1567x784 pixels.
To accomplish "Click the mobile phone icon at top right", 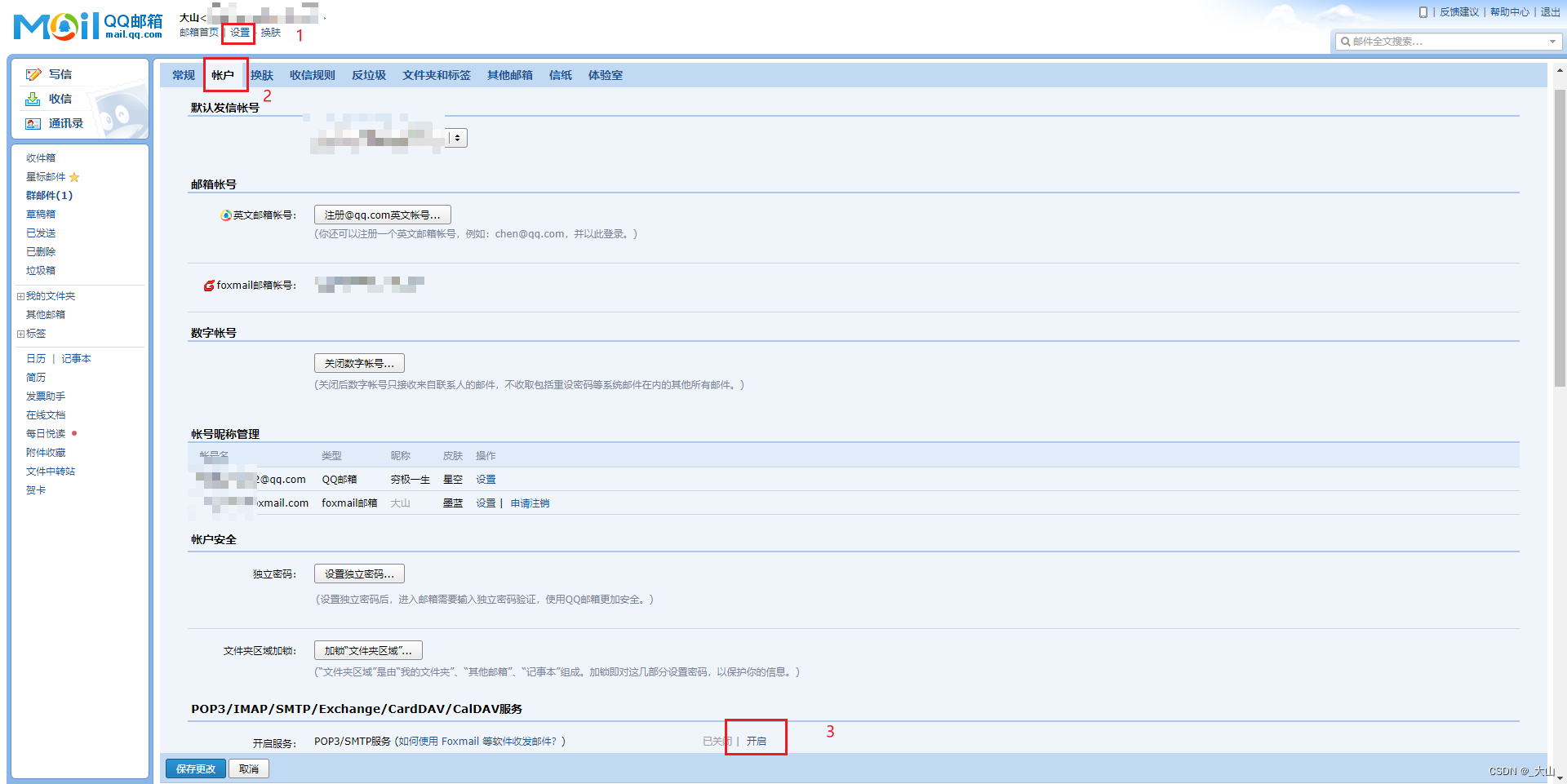I will tap(1423, 12).
